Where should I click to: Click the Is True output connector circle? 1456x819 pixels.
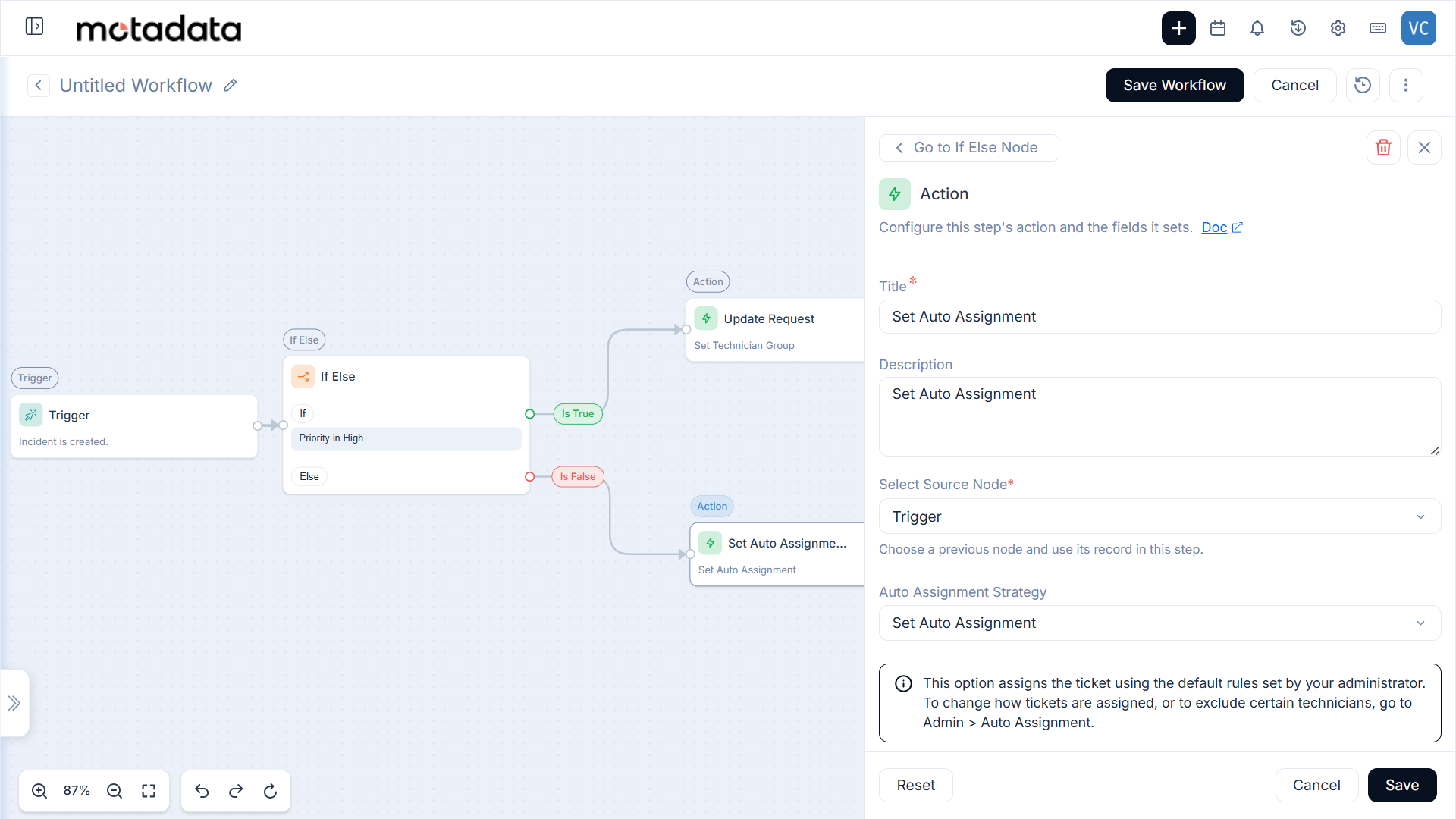530,413
